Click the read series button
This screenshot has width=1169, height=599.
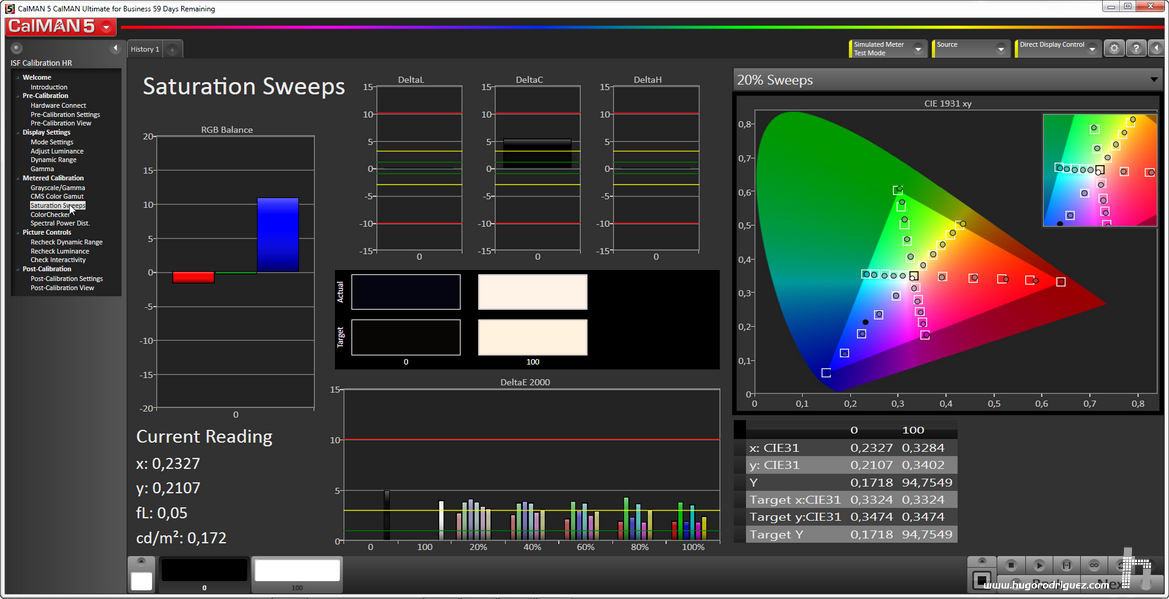click(x=1066, y=565)
